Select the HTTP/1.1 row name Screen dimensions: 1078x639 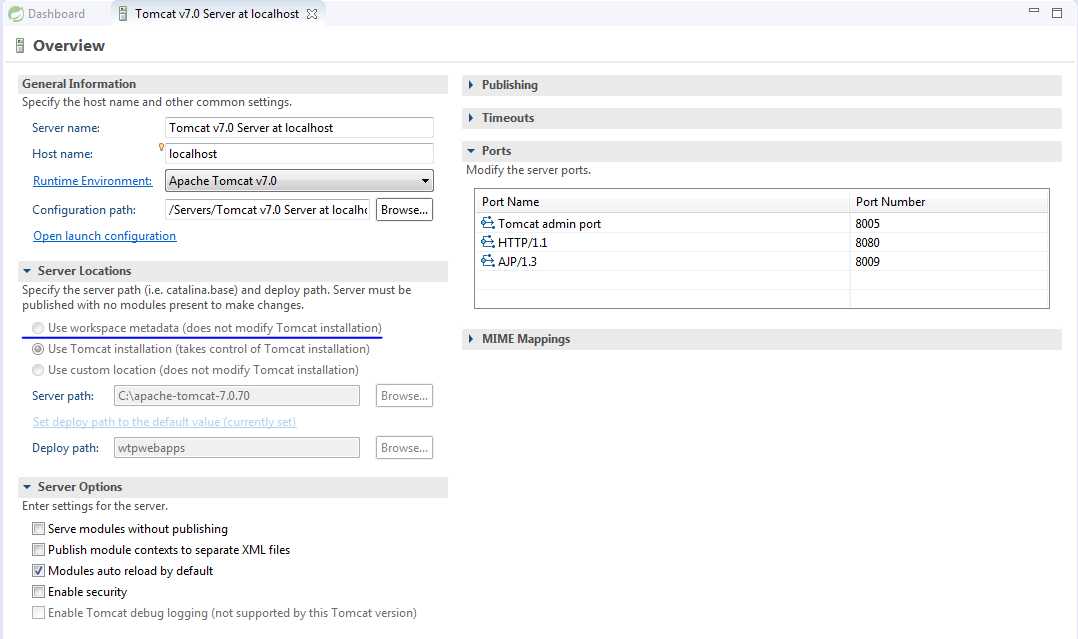[522, 243]
